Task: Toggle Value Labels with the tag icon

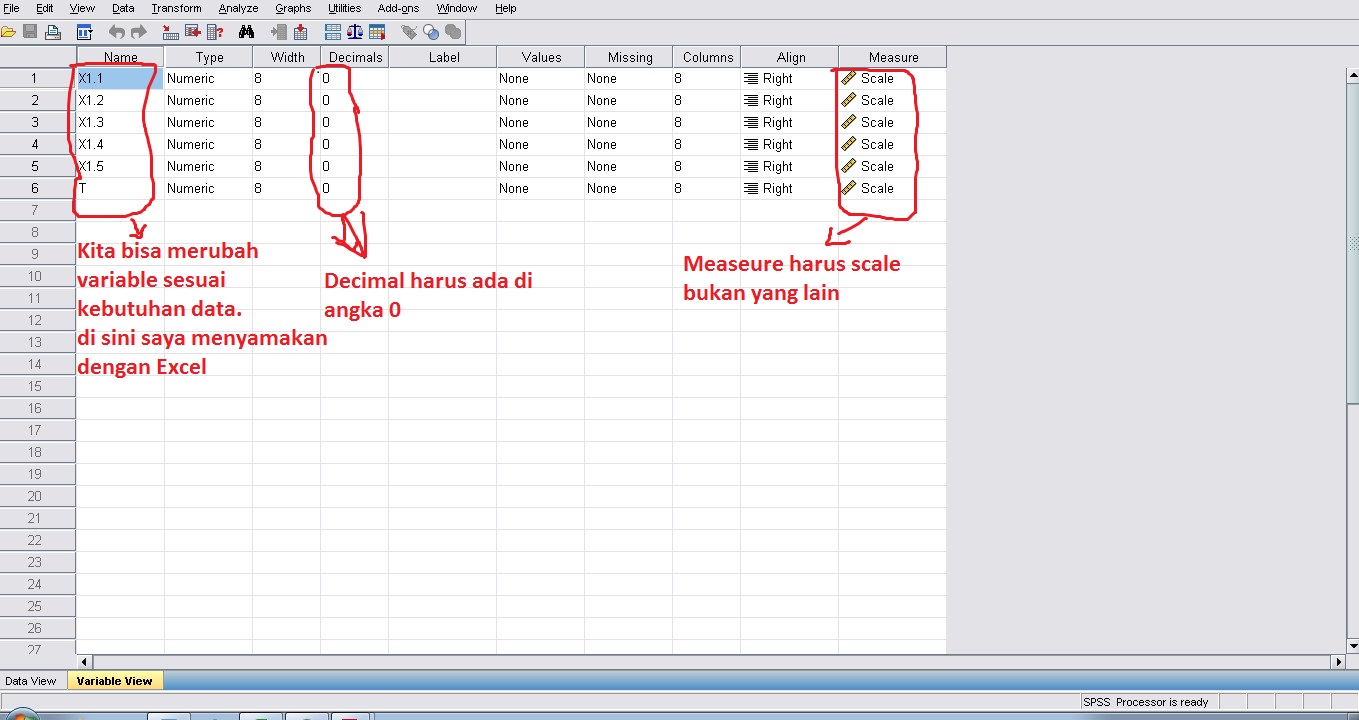Action: coord(410,31)
